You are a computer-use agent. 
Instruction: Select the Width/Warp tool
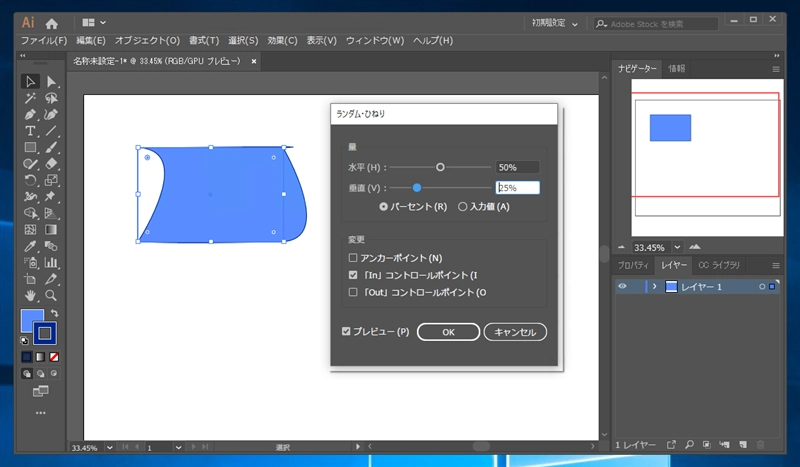(x=30, y=196)
